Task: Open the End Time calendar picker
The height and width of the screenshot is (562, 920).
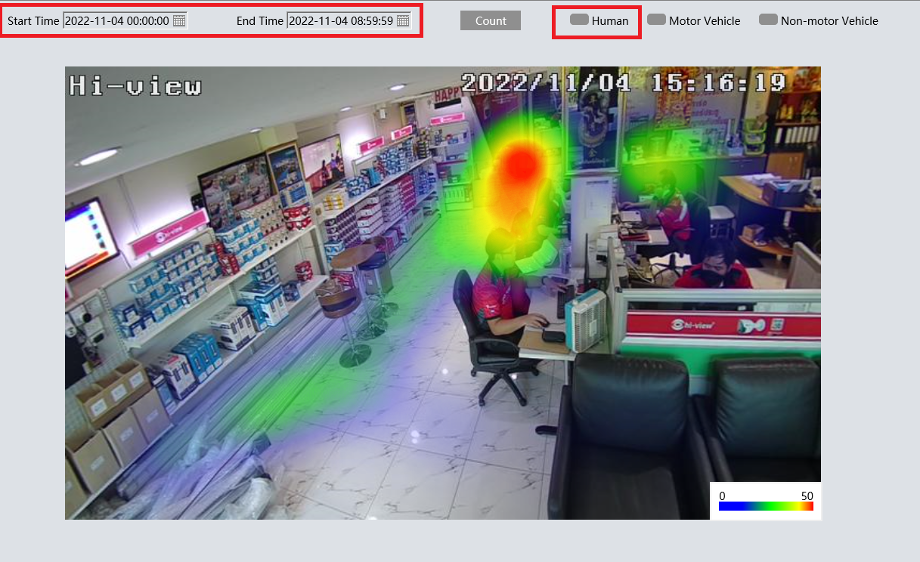Action: (x=403, y=21)
